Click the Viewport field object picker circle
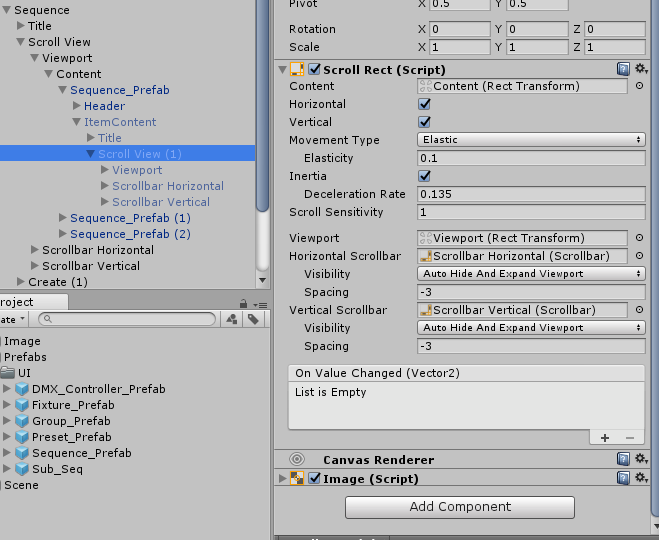Viewport: 659px width, 540px height. pos(639,238)
